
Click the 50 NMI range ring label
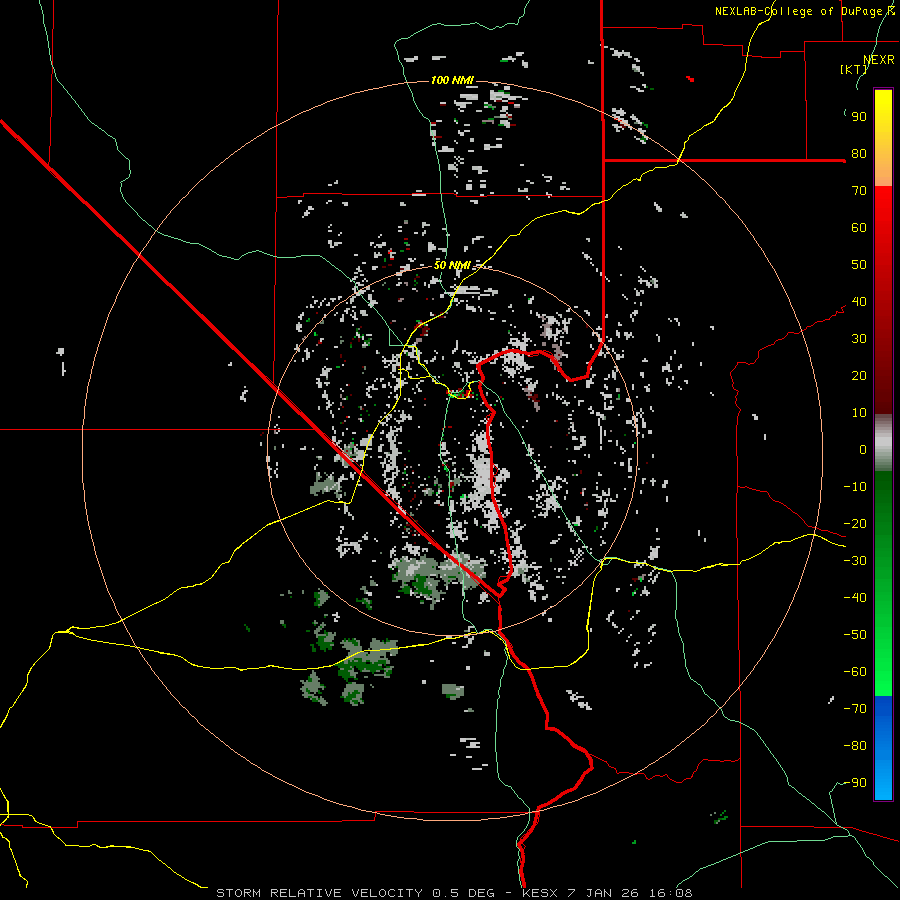(x=452, y=265)
